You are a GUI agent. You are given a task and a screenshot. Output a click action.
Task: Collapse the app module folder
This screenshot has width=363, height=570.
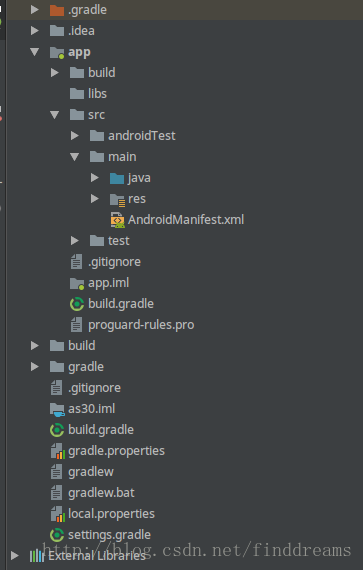[35, 52]
